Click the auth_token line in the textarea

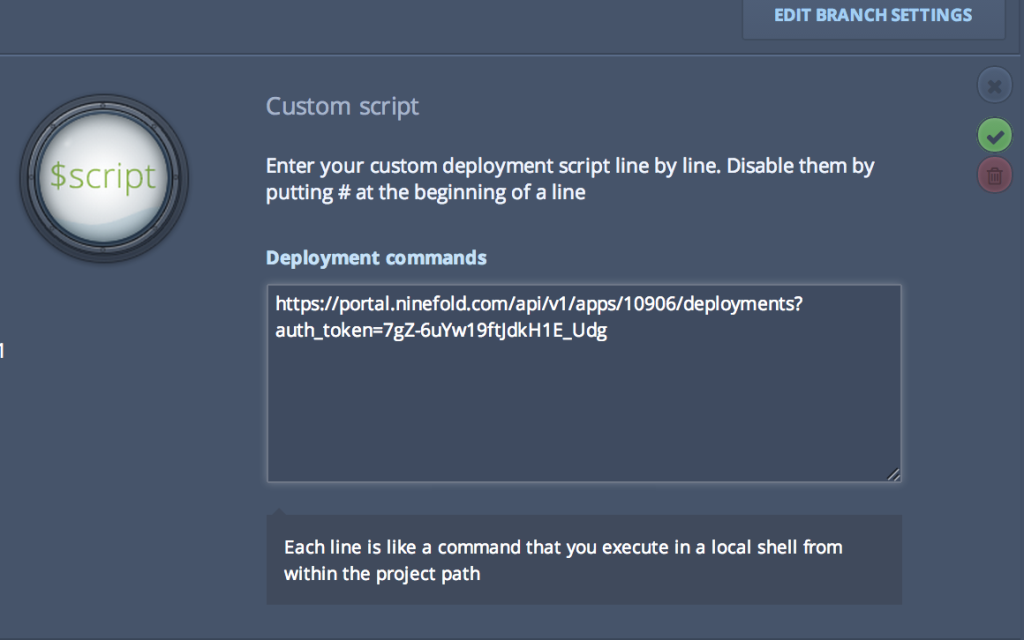tap(441, 331)
